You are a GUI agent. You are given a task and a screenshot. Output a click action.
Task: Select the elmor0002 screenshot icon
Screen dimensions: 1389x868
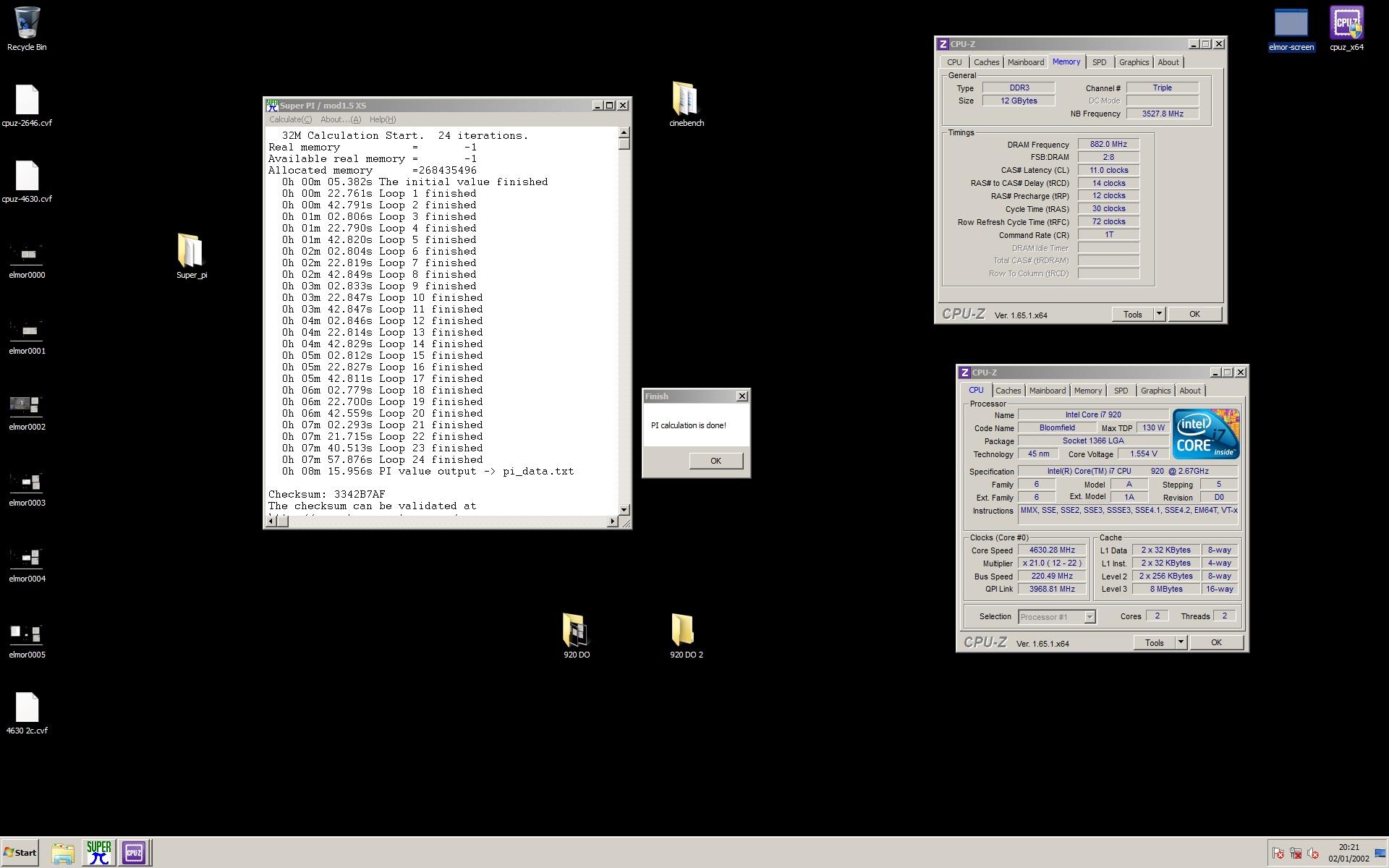pos(27,412)
